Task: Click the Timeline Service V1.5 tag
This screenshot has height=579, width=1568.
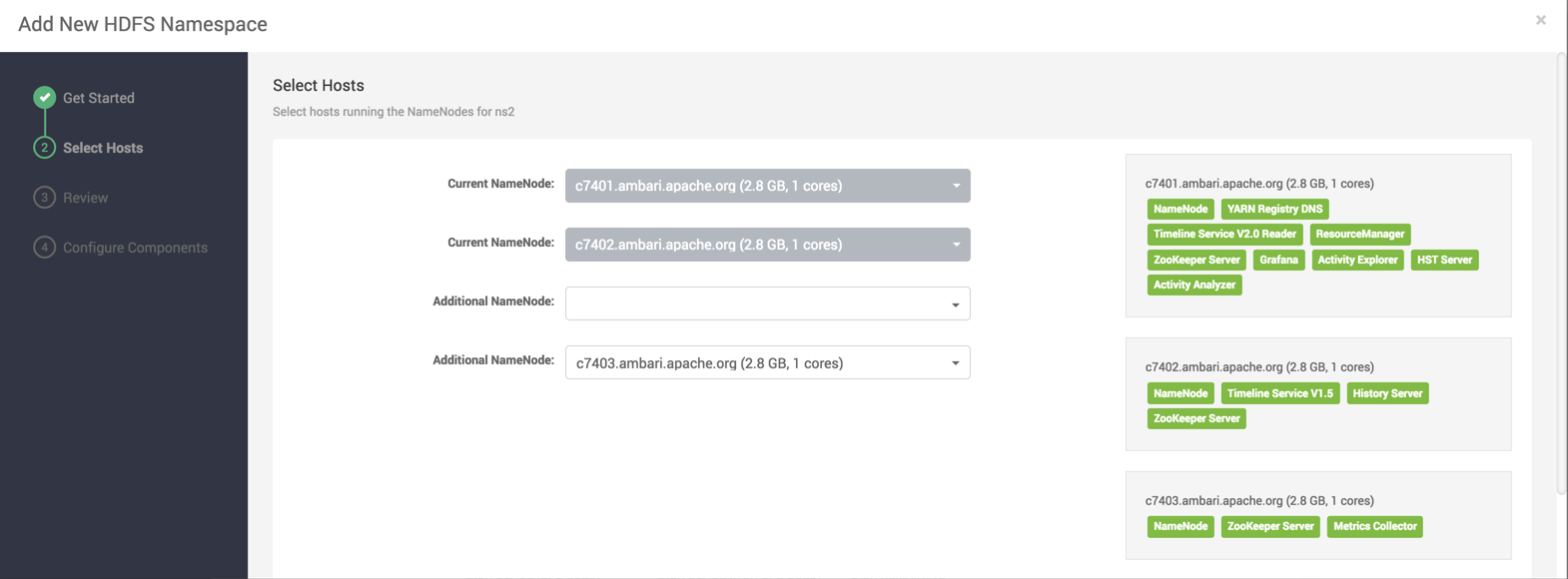Action: [x=1279, y=393]
